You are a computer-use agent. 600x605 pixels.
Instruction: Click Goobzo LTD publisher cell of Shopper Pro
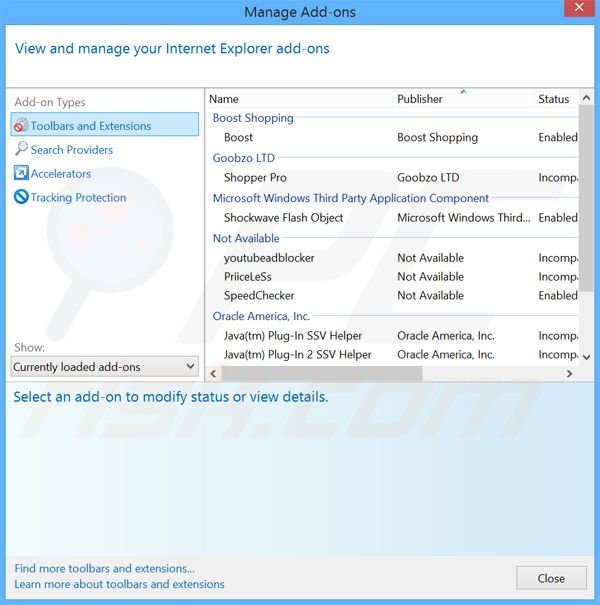coord(428,177)
